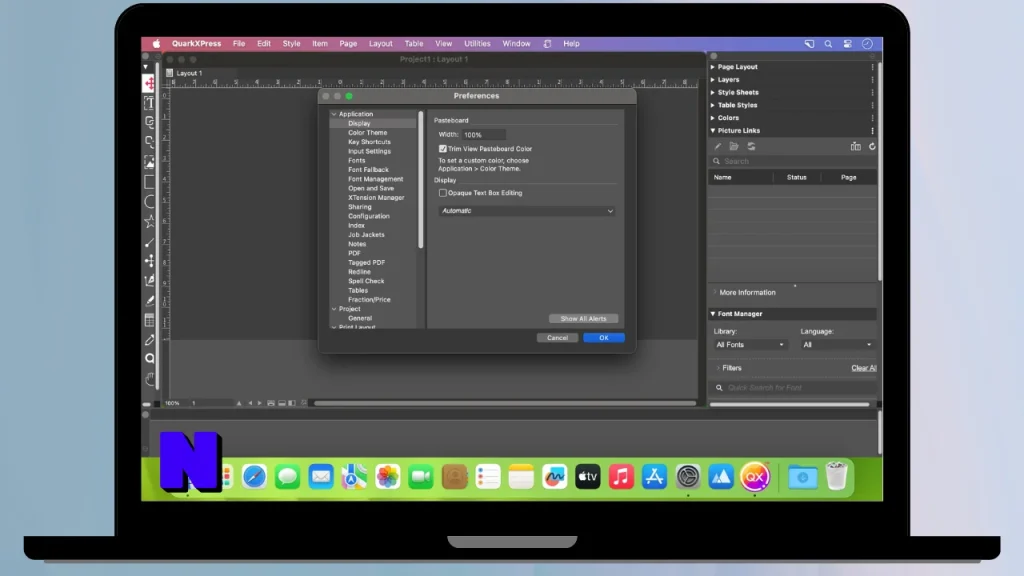
Task: Open Freeform from the Dock
Action: click(x=554, y=477)
